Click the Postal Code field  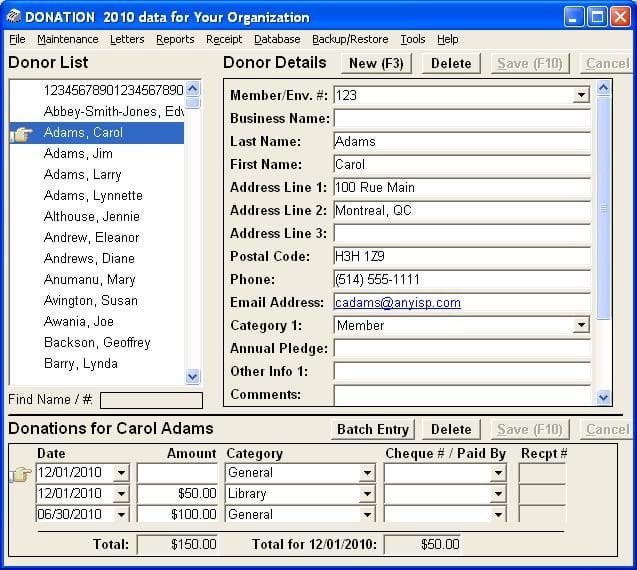click(462, 256)
